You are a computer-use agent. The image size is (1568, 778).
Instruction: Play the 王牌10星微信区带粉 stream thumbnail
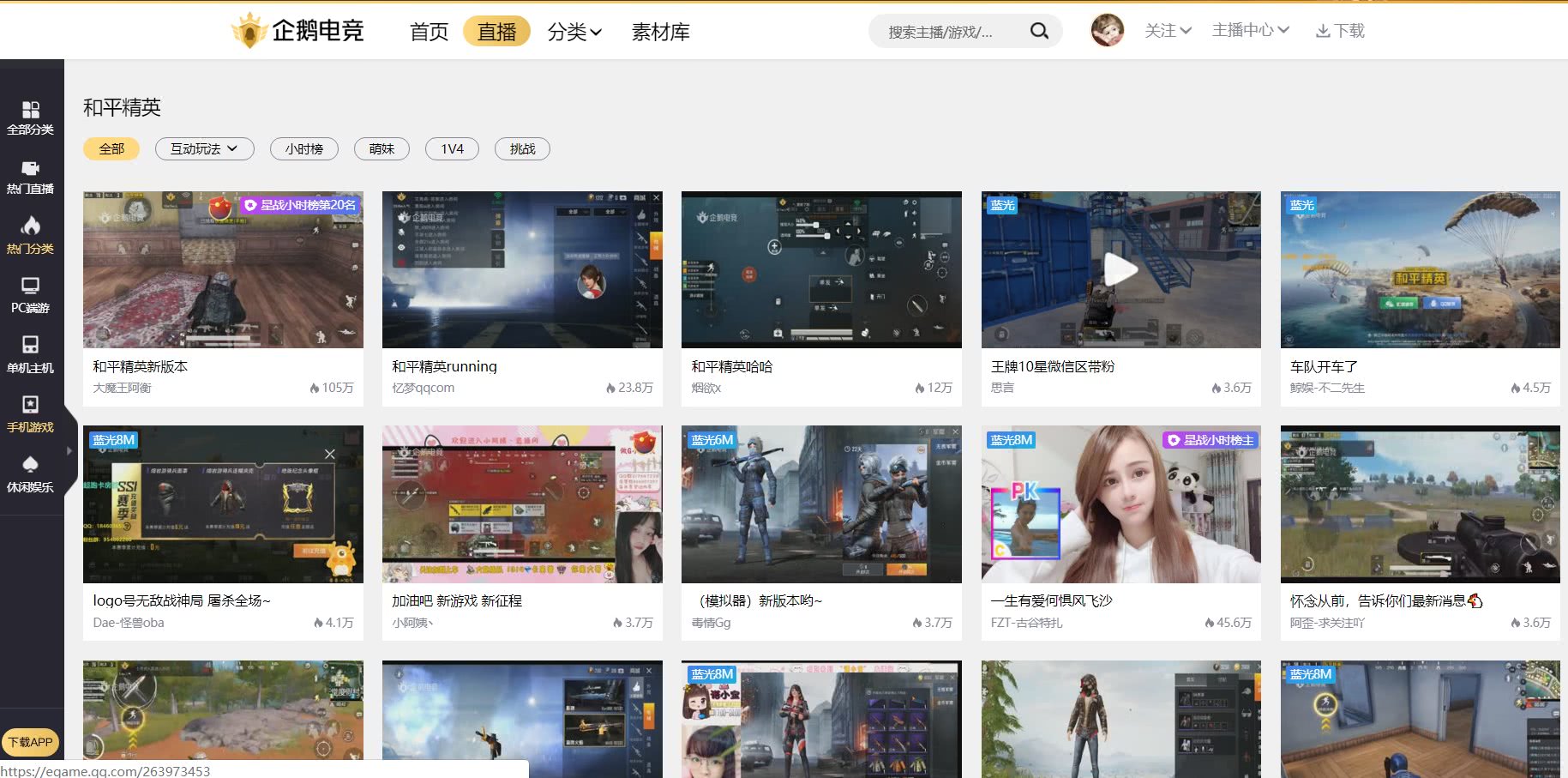click(1120, 269)
